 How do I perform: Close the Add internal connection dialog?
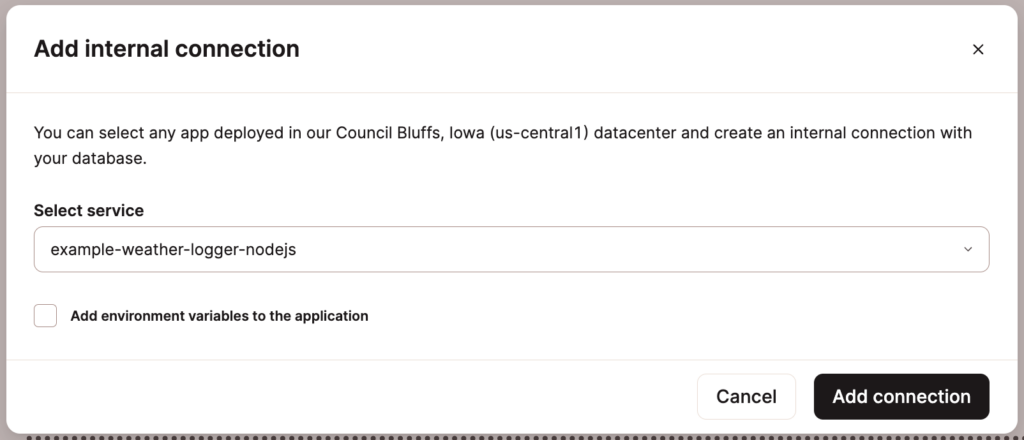(978, 49)
